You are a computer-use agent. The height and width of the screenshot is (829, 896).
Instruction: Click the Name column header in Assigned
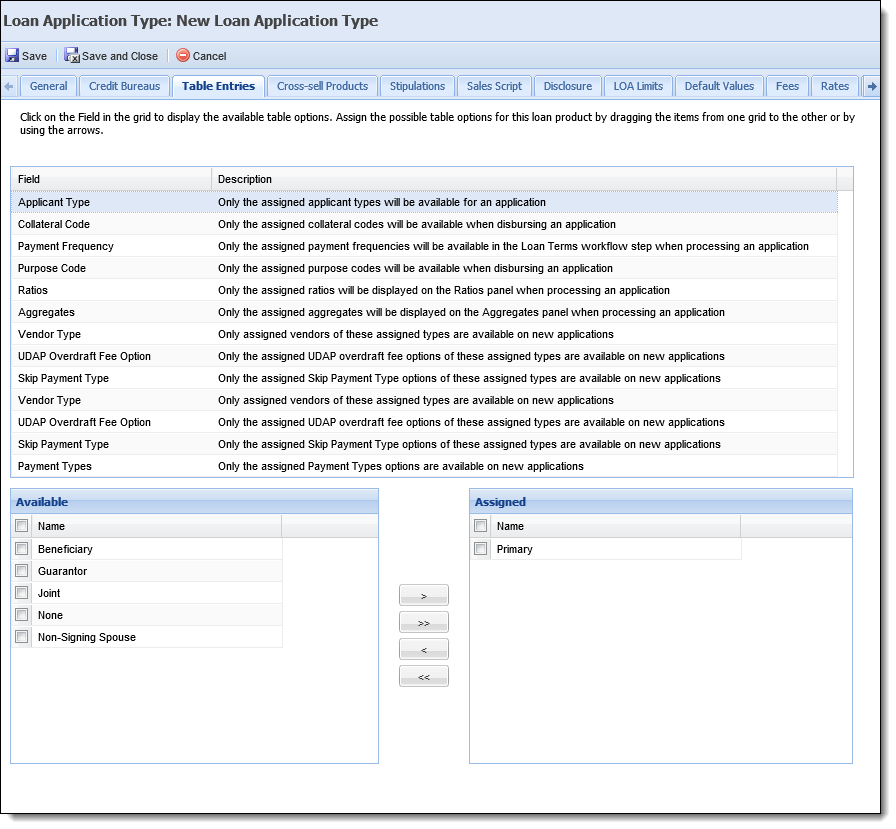615,526
